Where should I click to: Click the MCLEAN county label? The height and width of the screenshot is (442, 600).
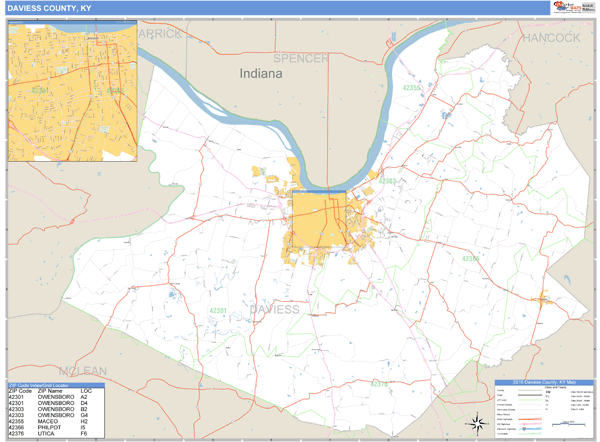tap(83, 371)
